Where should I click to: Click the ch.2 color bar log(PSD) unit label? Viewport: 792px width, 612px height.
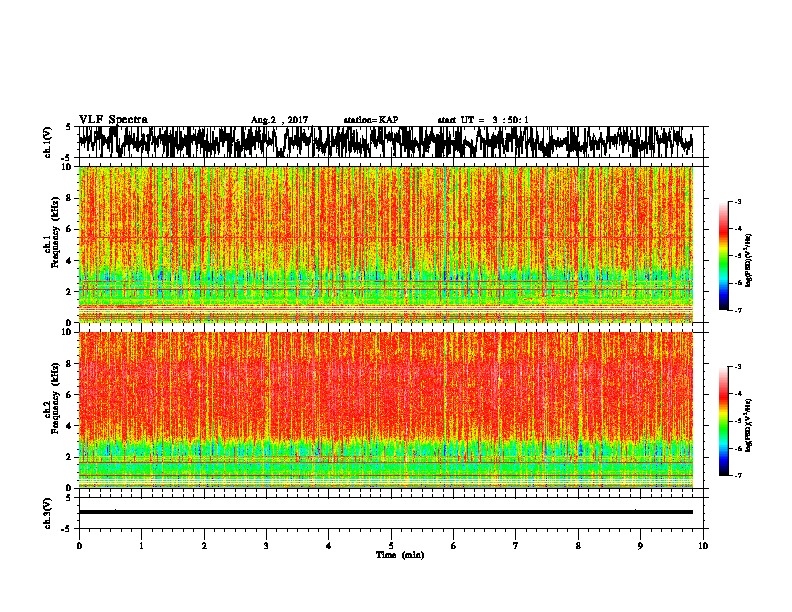[x=749, y=425]
